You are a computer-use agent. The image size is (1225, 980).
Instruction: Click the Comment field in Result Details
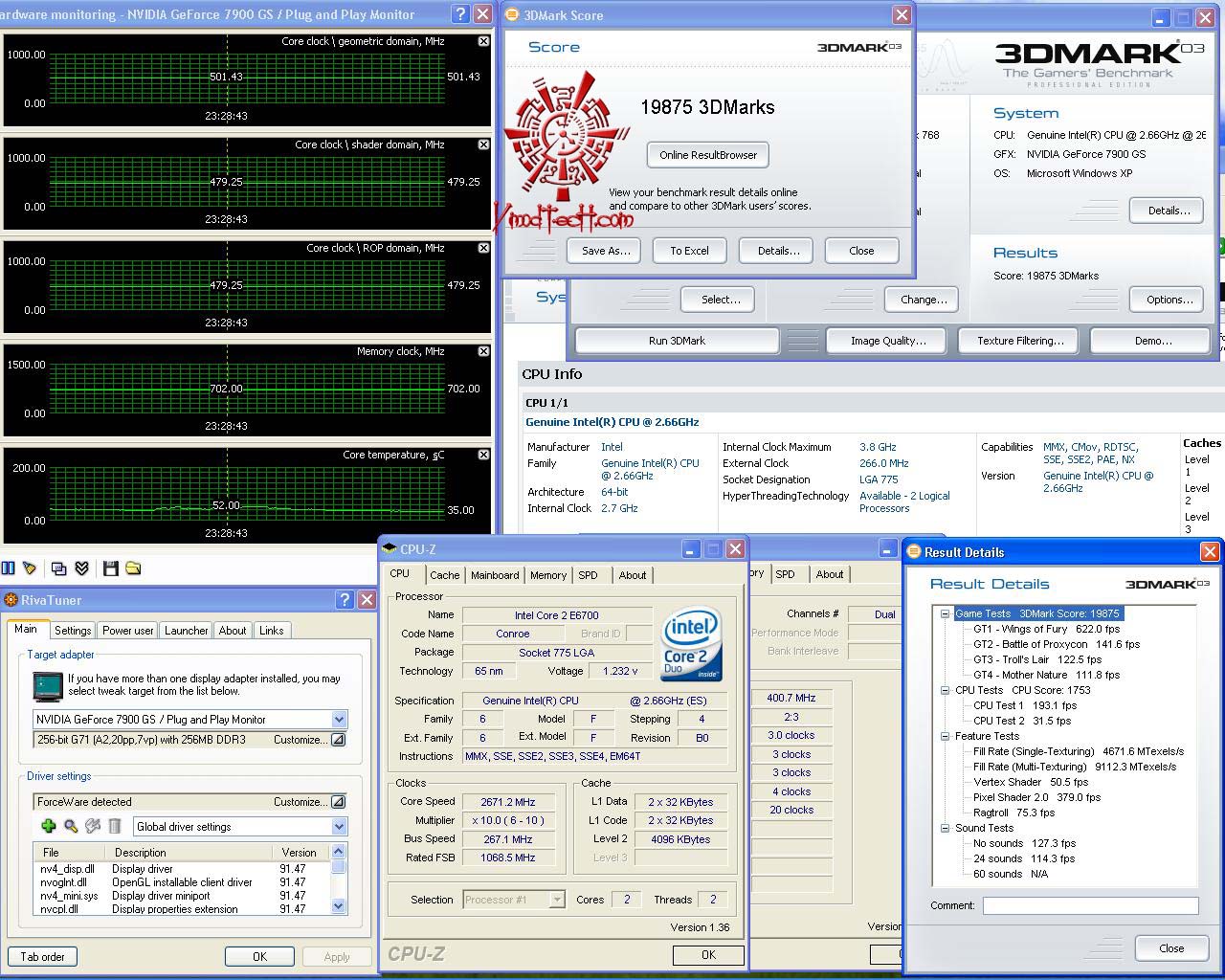1090,905
